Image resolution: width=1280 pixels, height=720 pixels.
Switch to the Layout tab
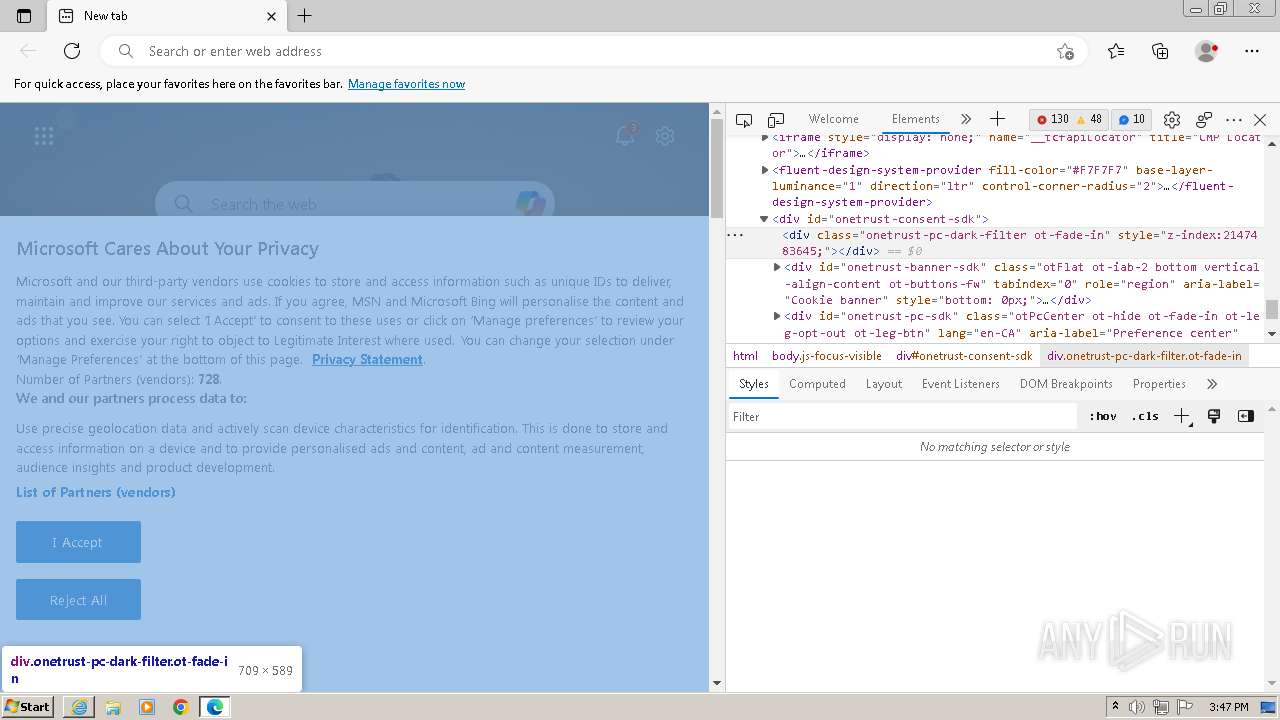[884, 384]
